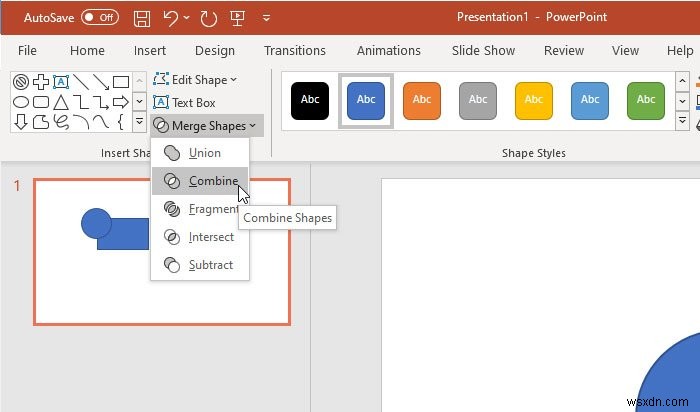Start presentation from beginning icon
This screenshot has width=700, height=412.
click(237, 18)
